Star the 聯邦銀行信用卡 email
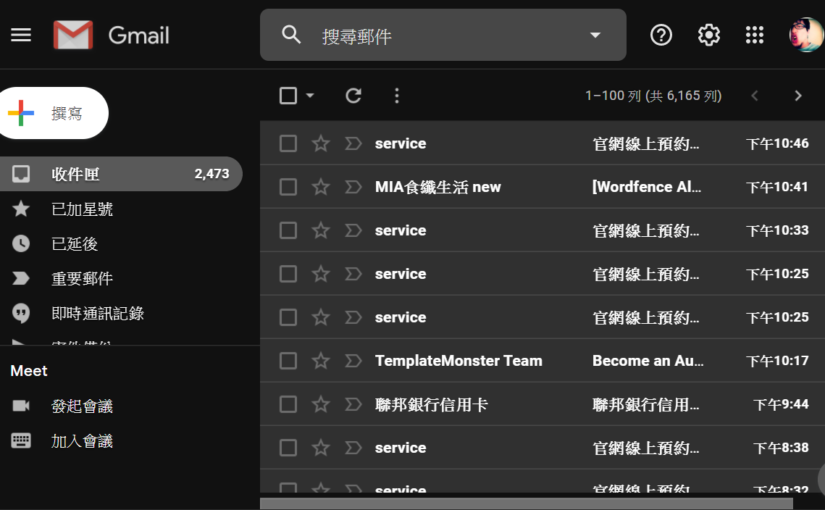 pyautogui.click(x=320, y=404)
